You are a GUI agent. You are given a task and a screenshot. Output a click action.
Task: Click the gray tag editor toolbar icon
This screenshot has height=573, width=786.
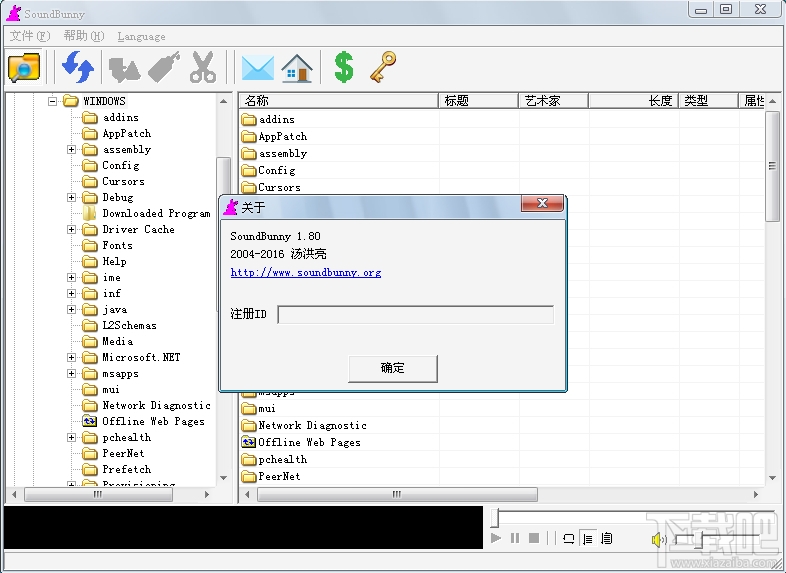[x=164, y=67]
